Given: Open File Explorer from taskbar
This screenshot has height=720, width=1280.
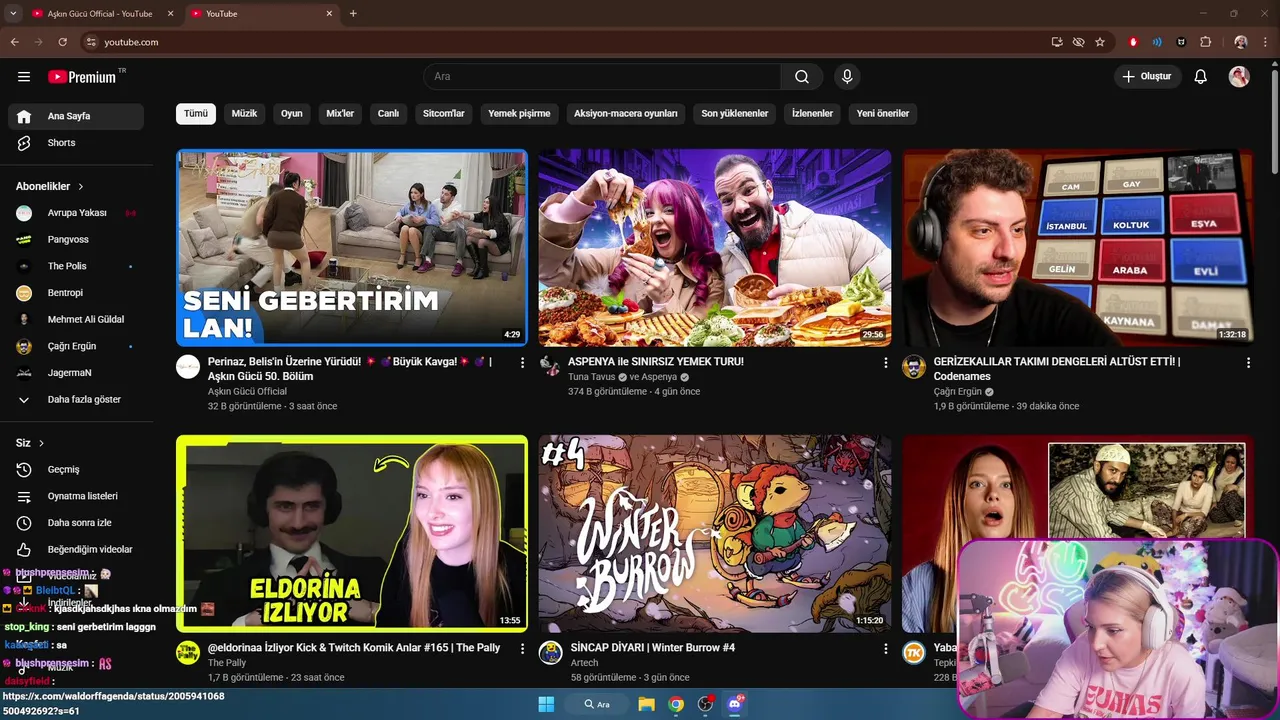Looking at the screenshot, I should [646, 704].
